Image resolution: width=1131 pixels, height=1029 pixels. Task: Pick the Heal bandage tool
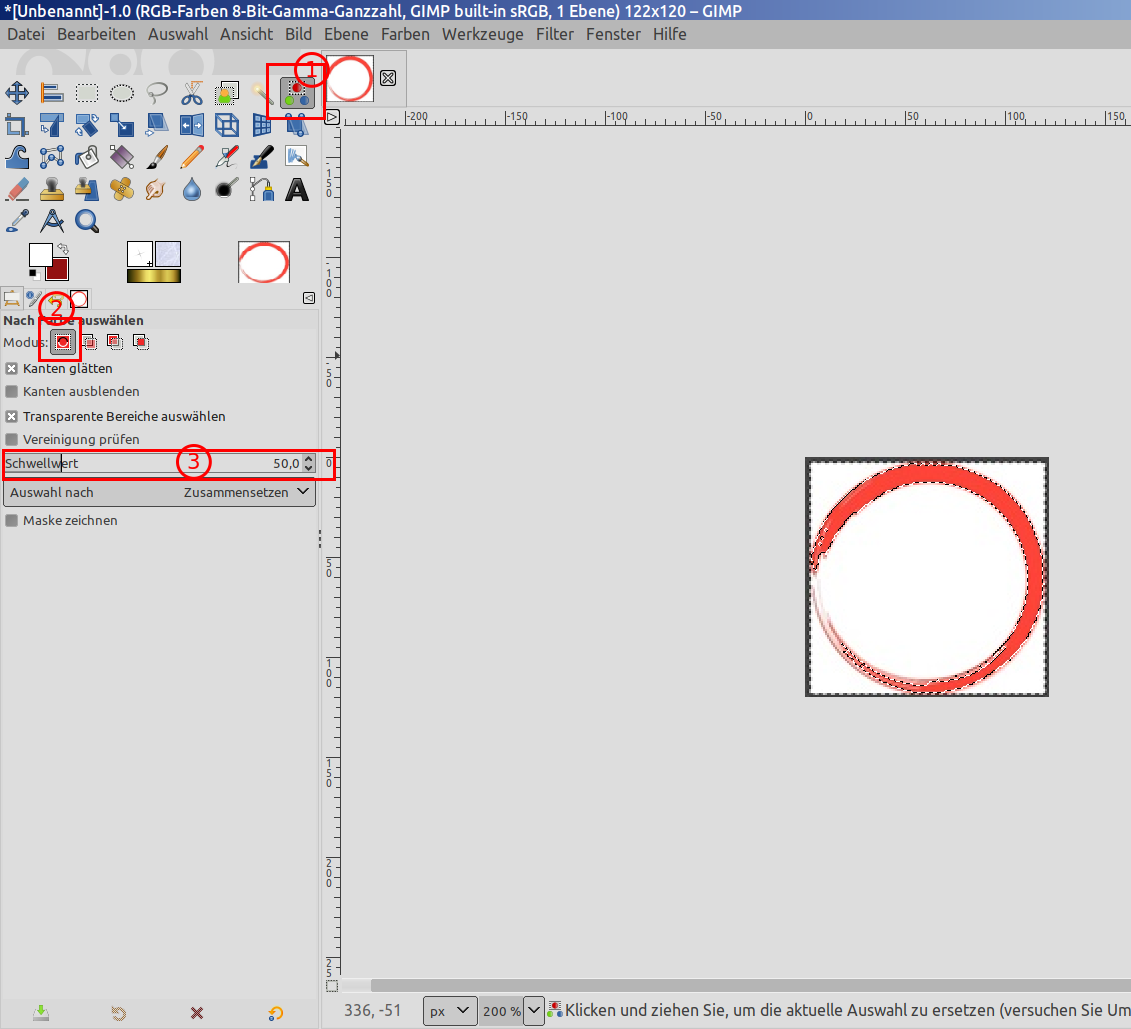122,189
